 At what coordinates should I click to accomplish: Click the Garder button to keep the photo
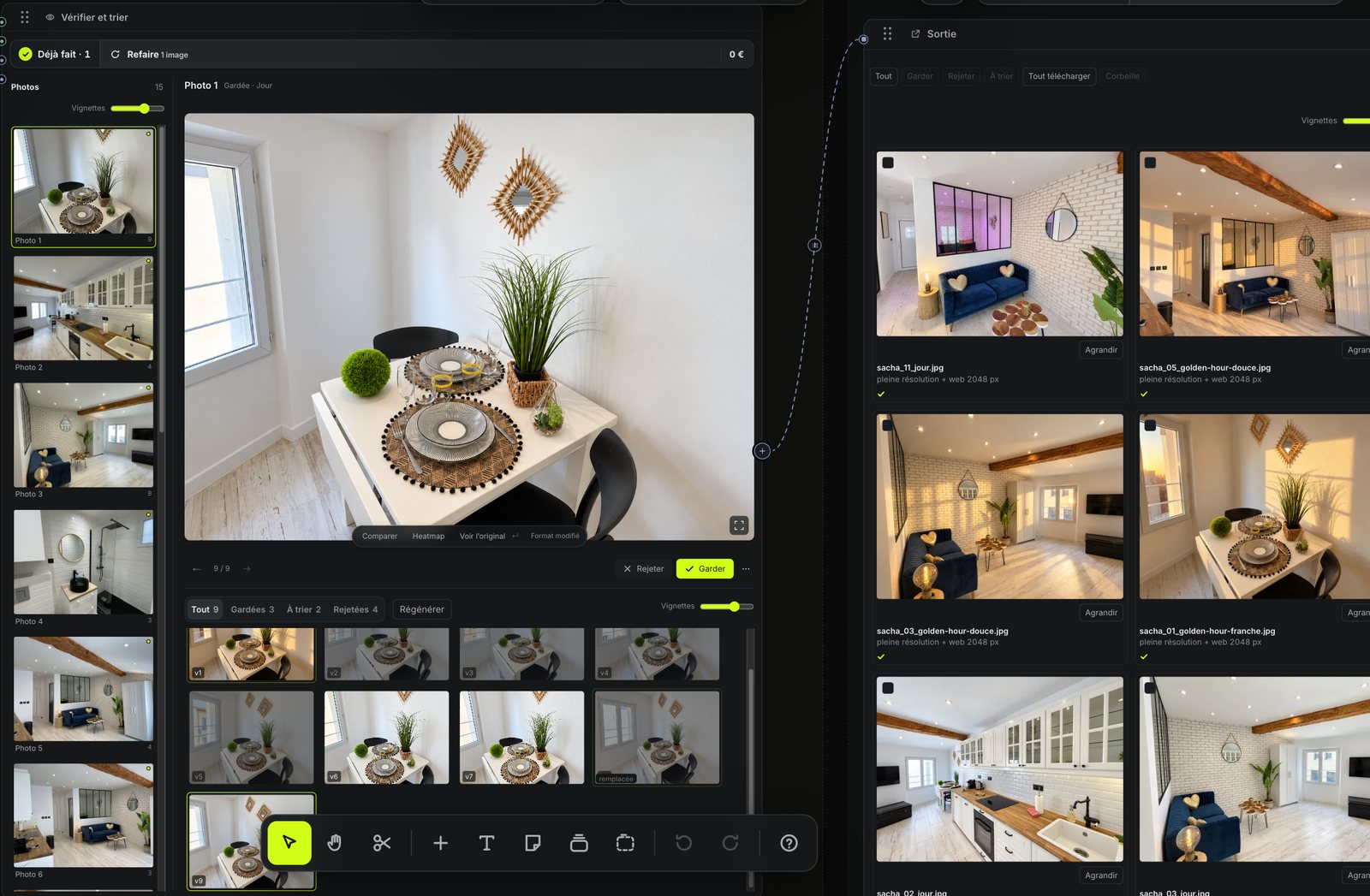click(705, 569)
